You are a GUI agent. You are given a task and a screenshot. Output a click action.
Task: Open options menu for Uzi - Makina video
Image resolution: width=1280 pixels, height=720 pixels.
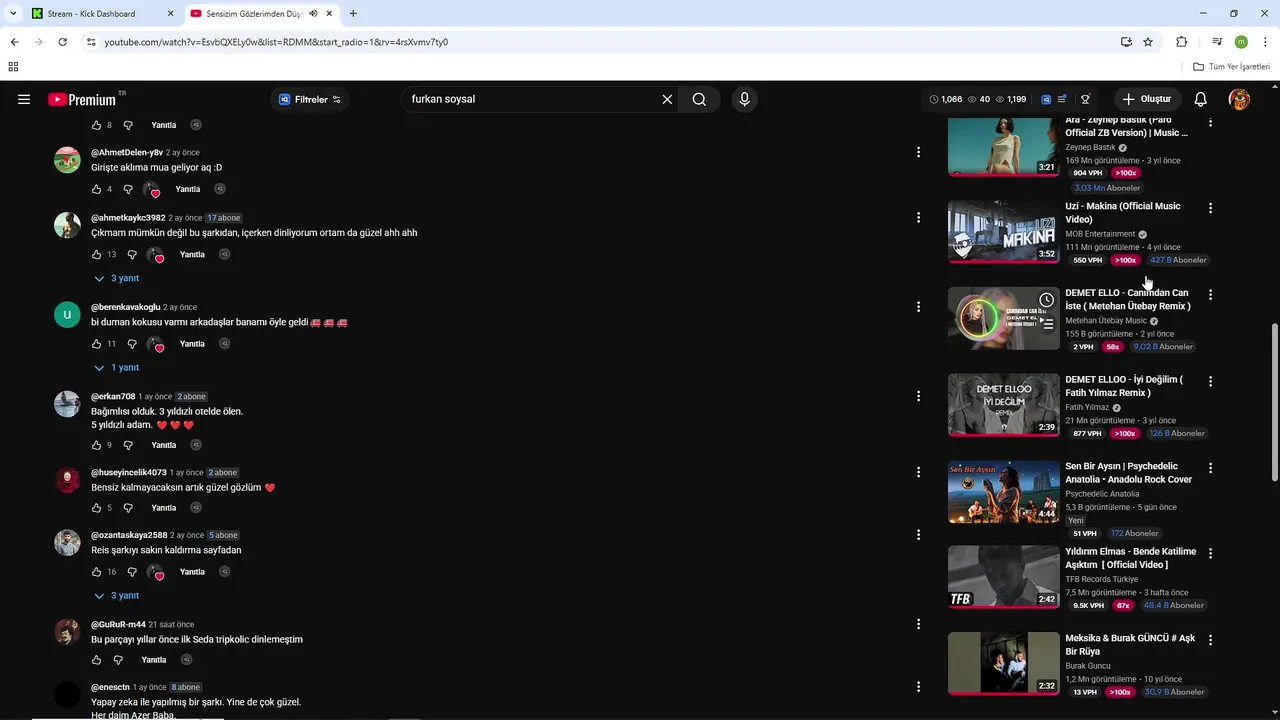tap(1210, 208)
